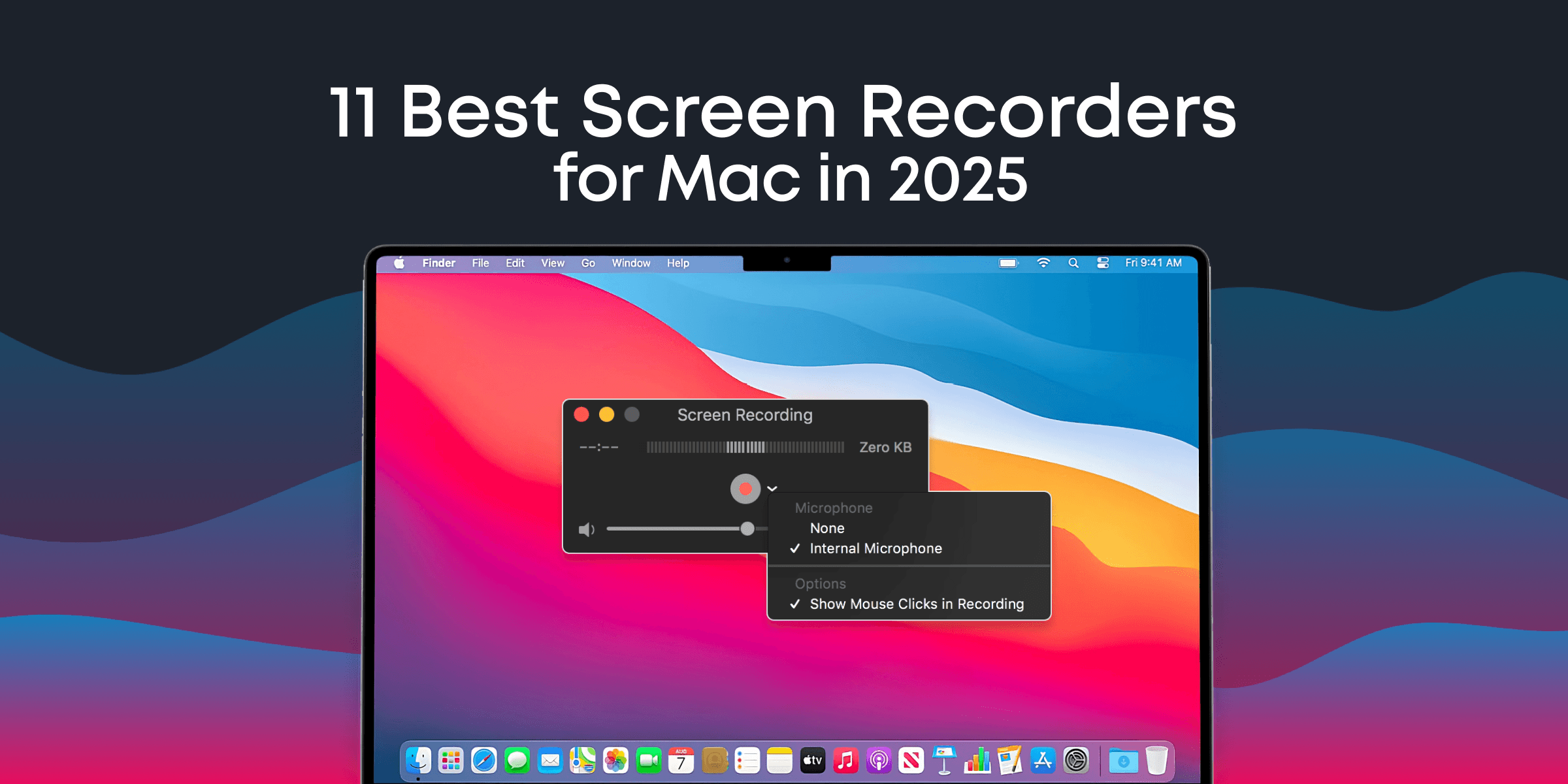Open the Apple menu
Screen dimensions: 1568x784
click(399, 263)
